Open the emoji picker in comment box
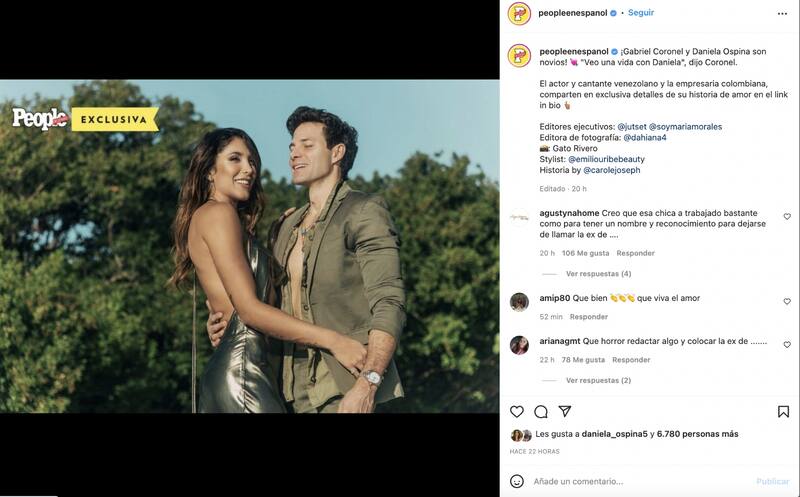The image size is (800, 497). click(517, 481)
